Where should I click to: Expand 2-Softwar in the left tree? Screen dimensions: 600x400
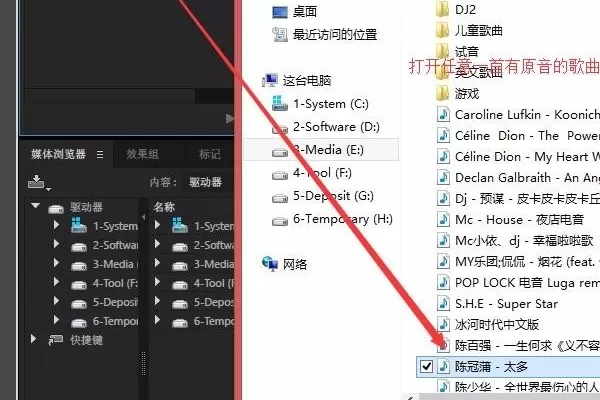click(56, 244)
